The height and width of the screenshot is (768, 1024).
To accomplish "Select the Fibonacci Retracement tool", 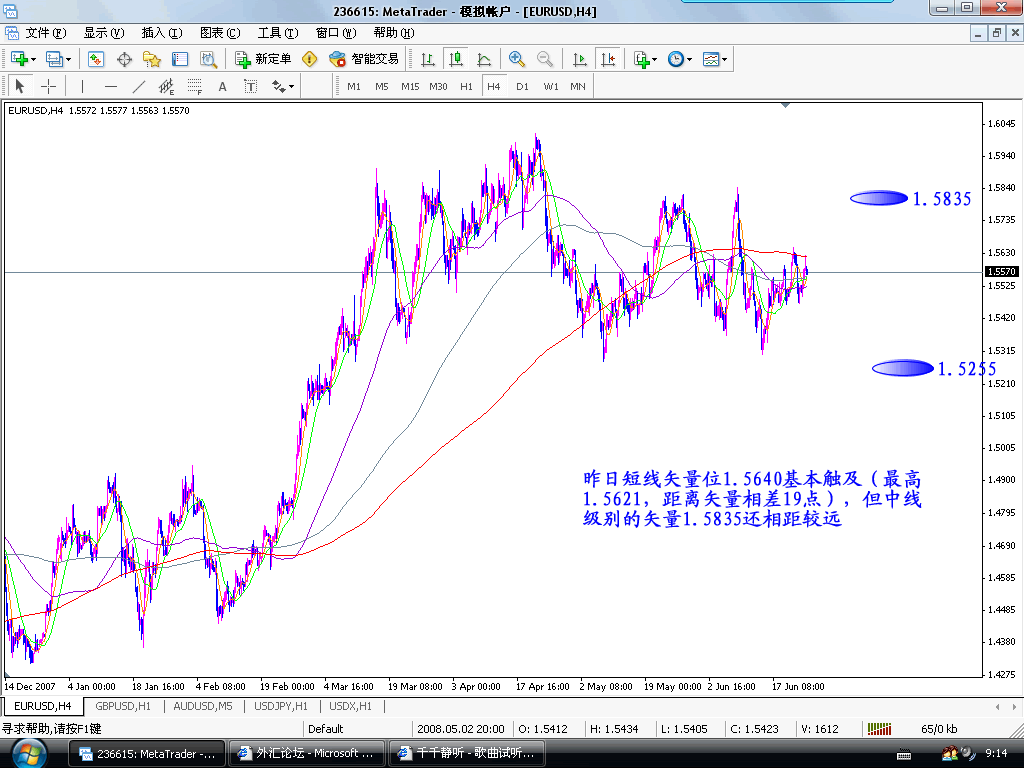I will (195, 86).
